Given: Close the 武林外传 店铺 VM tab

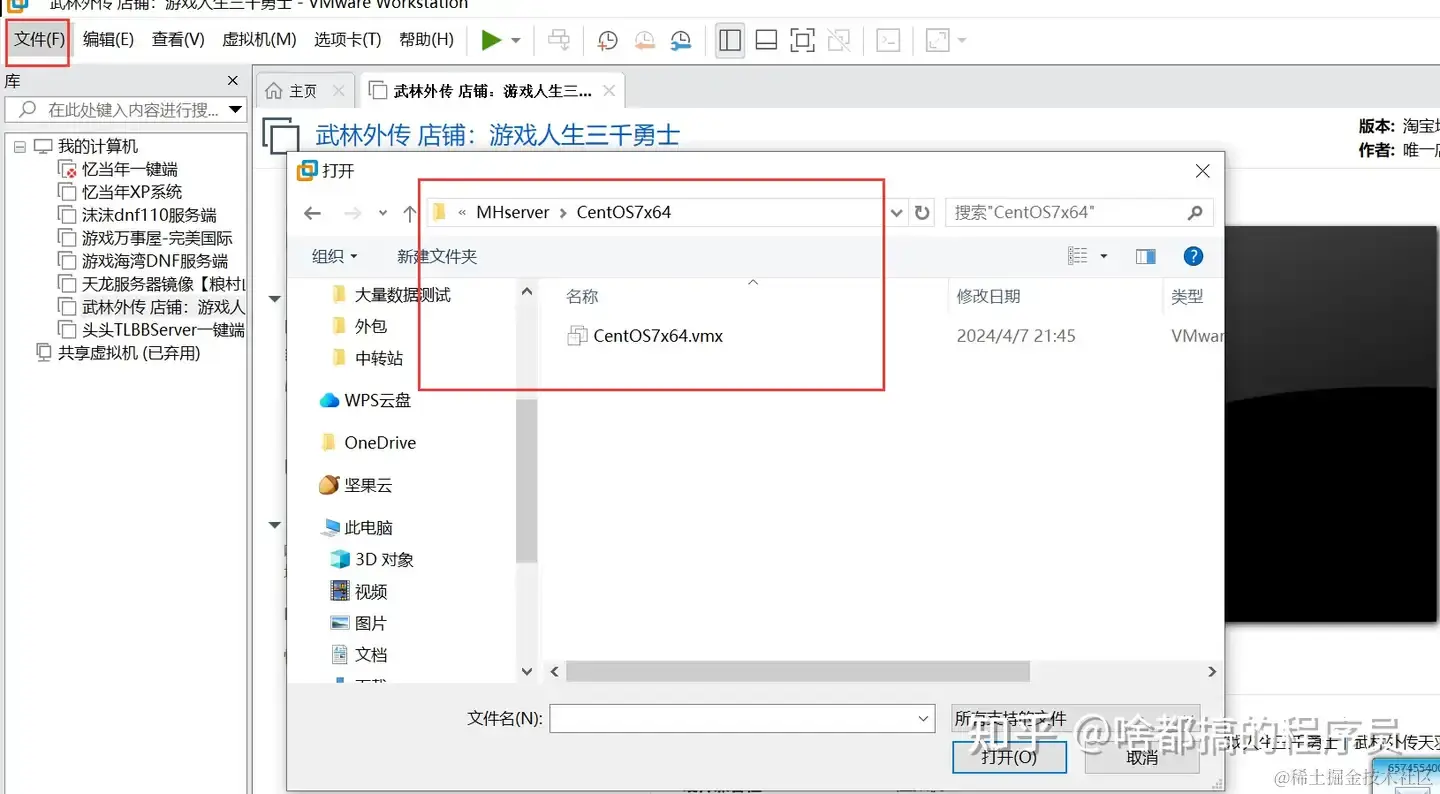Looking at the screenshot, I should (x=609, y=91).
